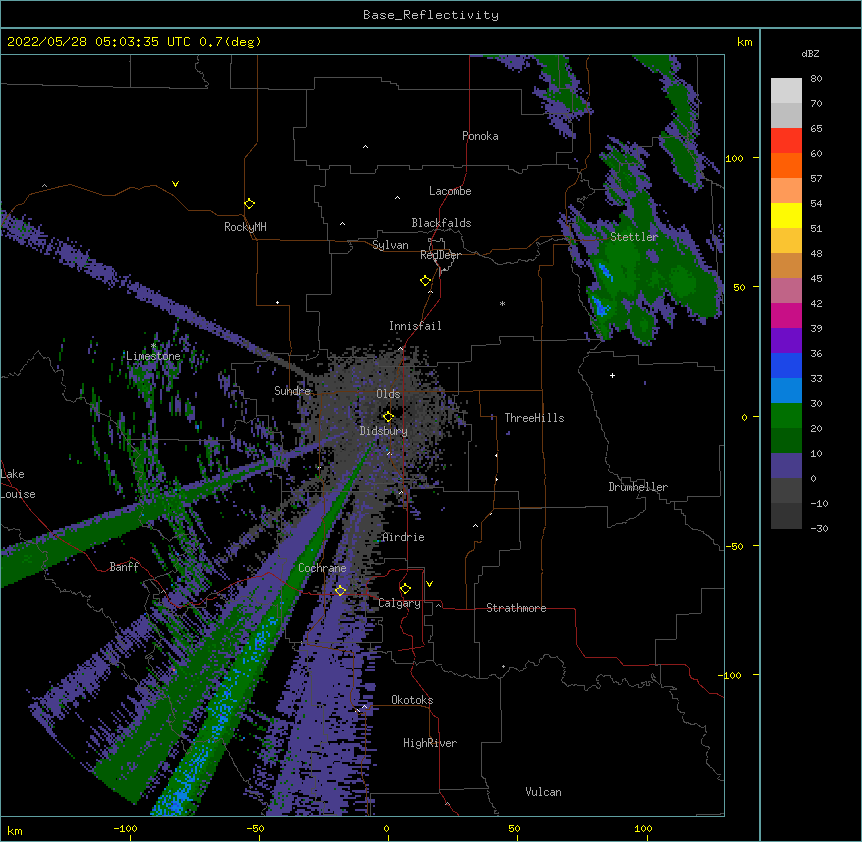Click the Cochrane label
Screen dimensions: 862x842
point(322,568)
